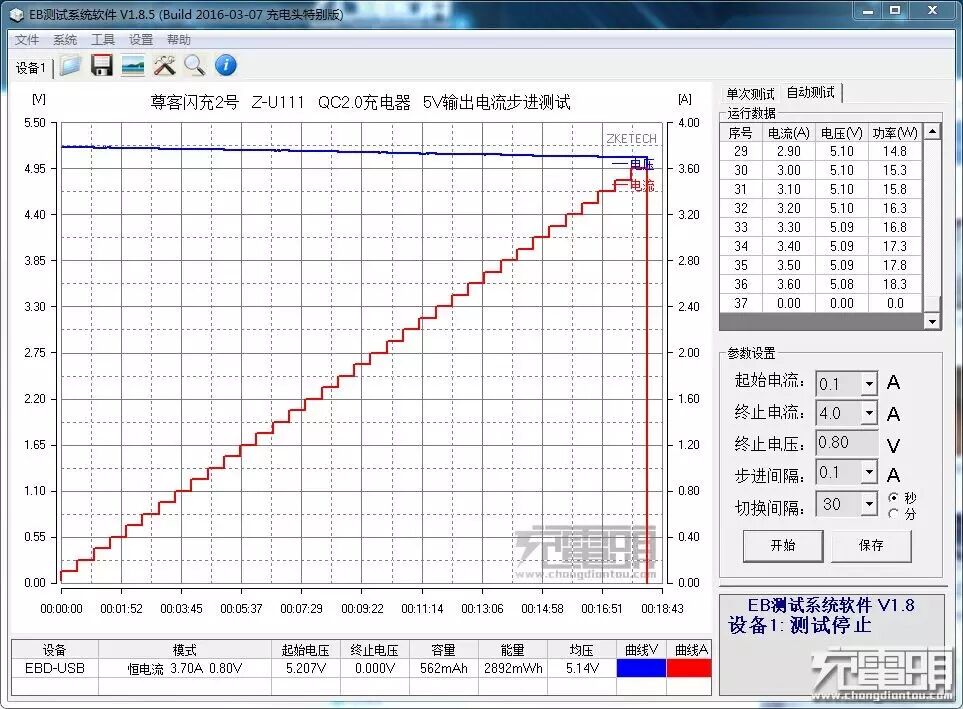This screenshot has height=709, width=963.
Task: Click the red 曲线A color swatch
Action: click(688, 668)
